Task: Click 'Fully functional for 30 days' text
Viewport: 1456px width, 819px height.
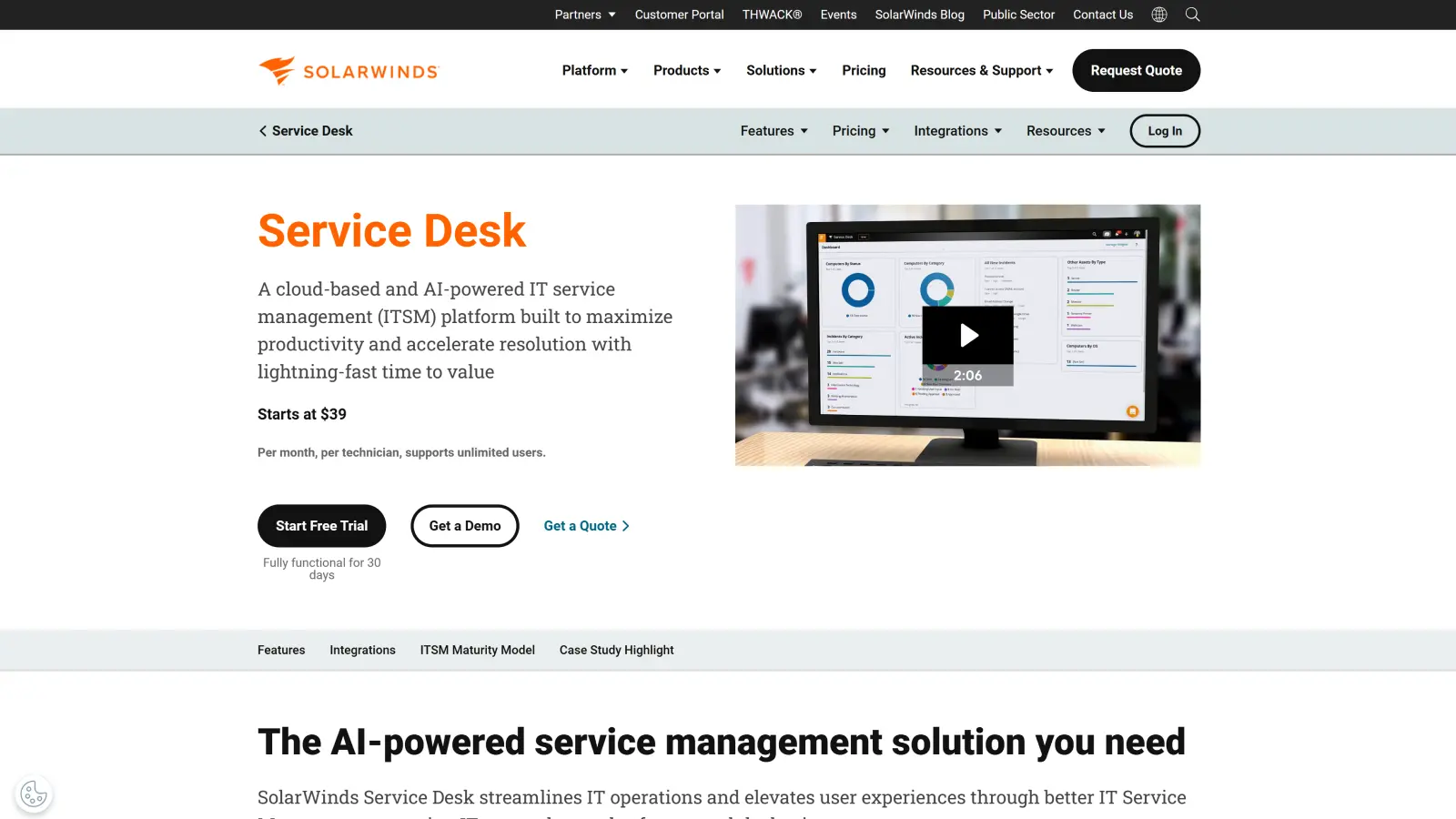Action: click(321, 569)
